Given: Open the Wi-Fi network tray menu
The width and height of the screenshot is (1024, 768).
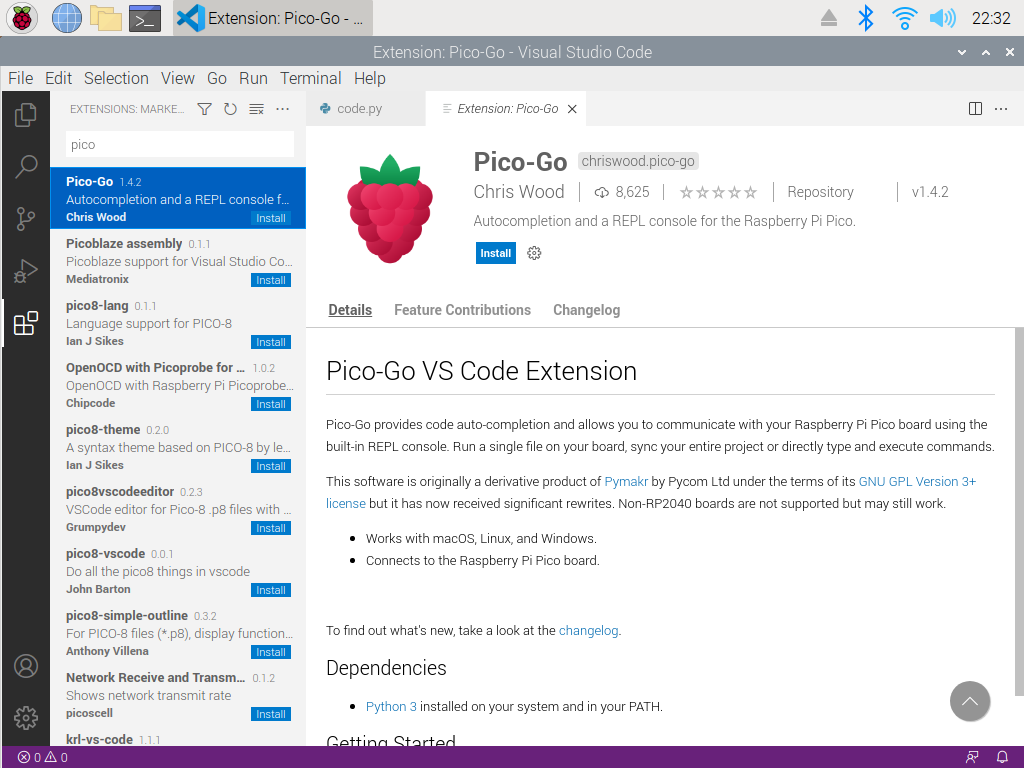Looking at the screenshot, I should pos(904,18).
